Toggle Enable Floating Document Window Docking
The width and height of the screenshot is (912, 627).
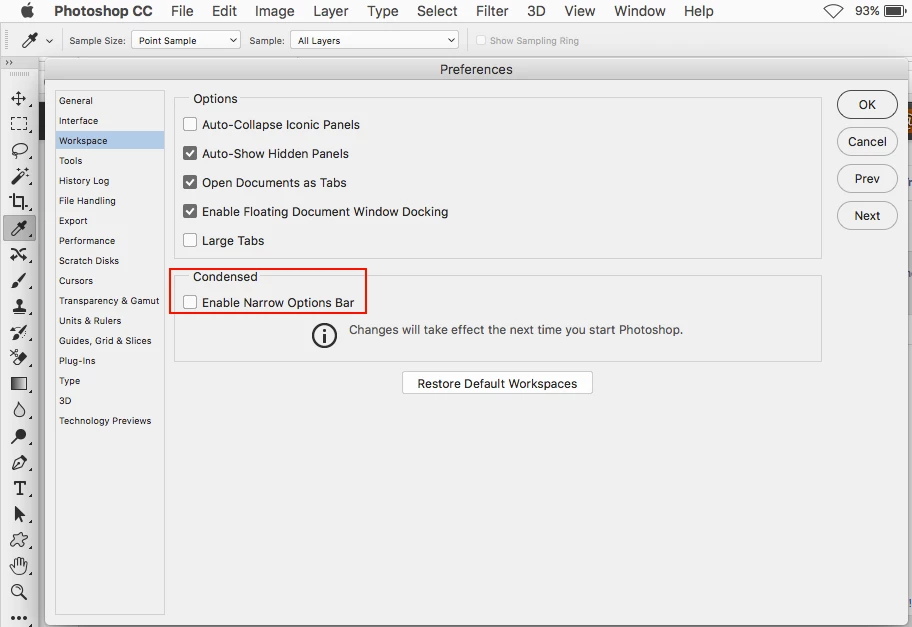pos(190,212)
